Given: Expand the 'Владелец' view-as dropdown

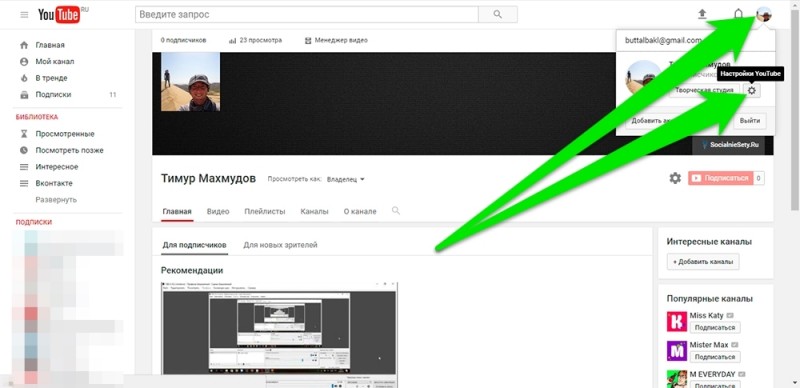Looking at the screenshot, I should pos(345,179).
